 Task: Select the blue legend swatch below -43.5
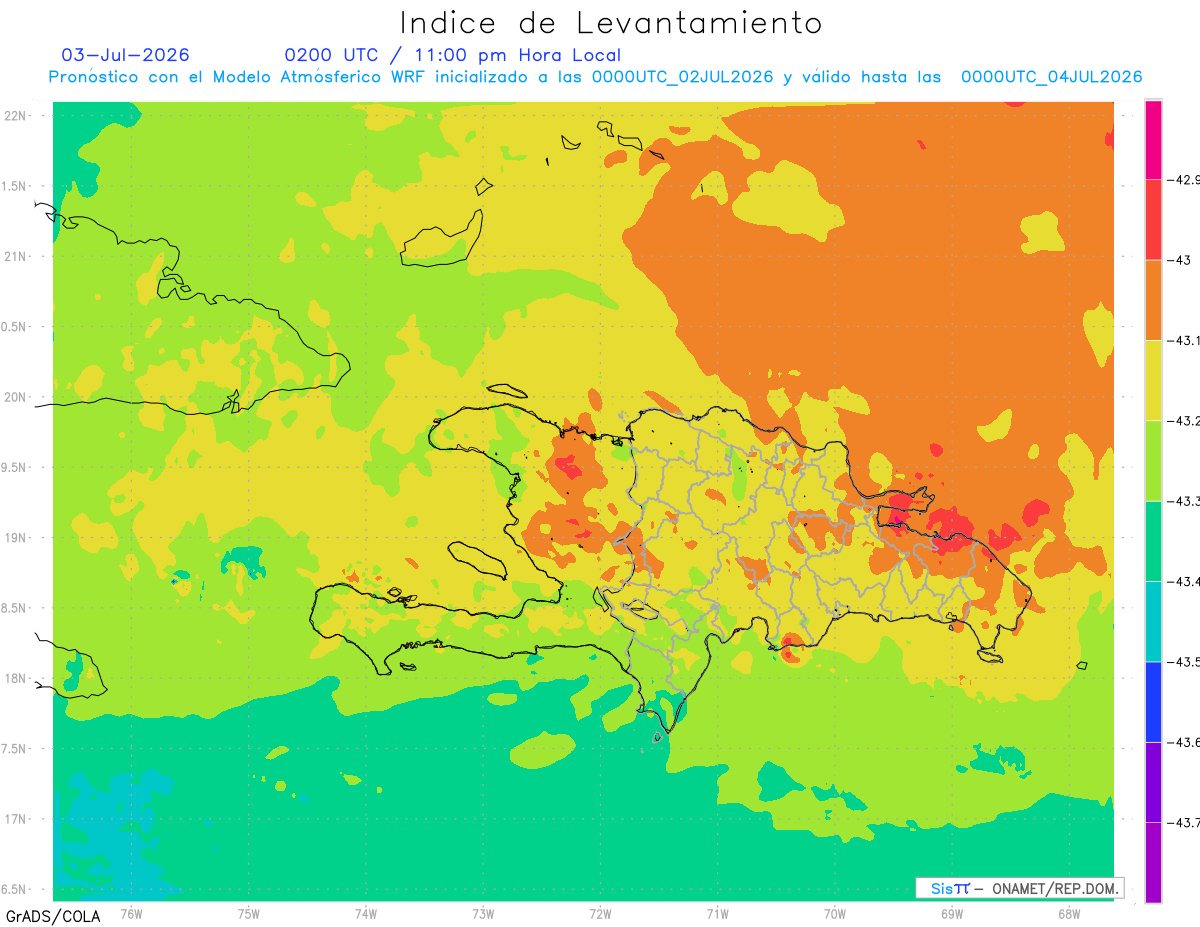click(1153, 702)
